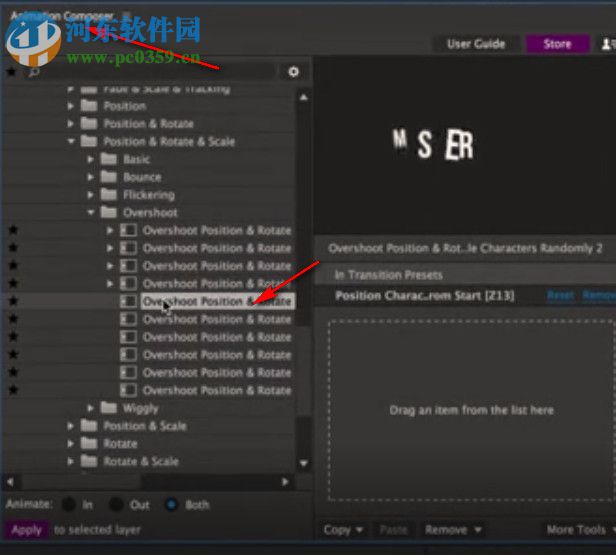Expand the Basic subfolder arrow
616x555 pixels.
90,159
